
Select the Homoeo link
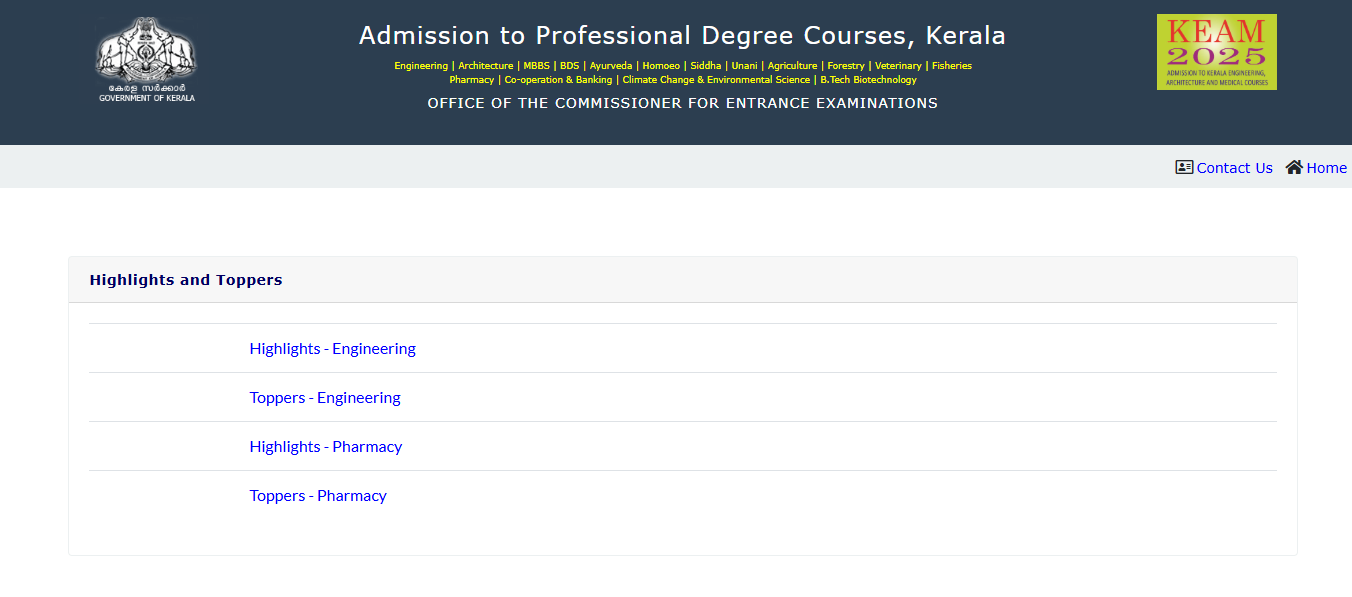(x=660, y=65)
